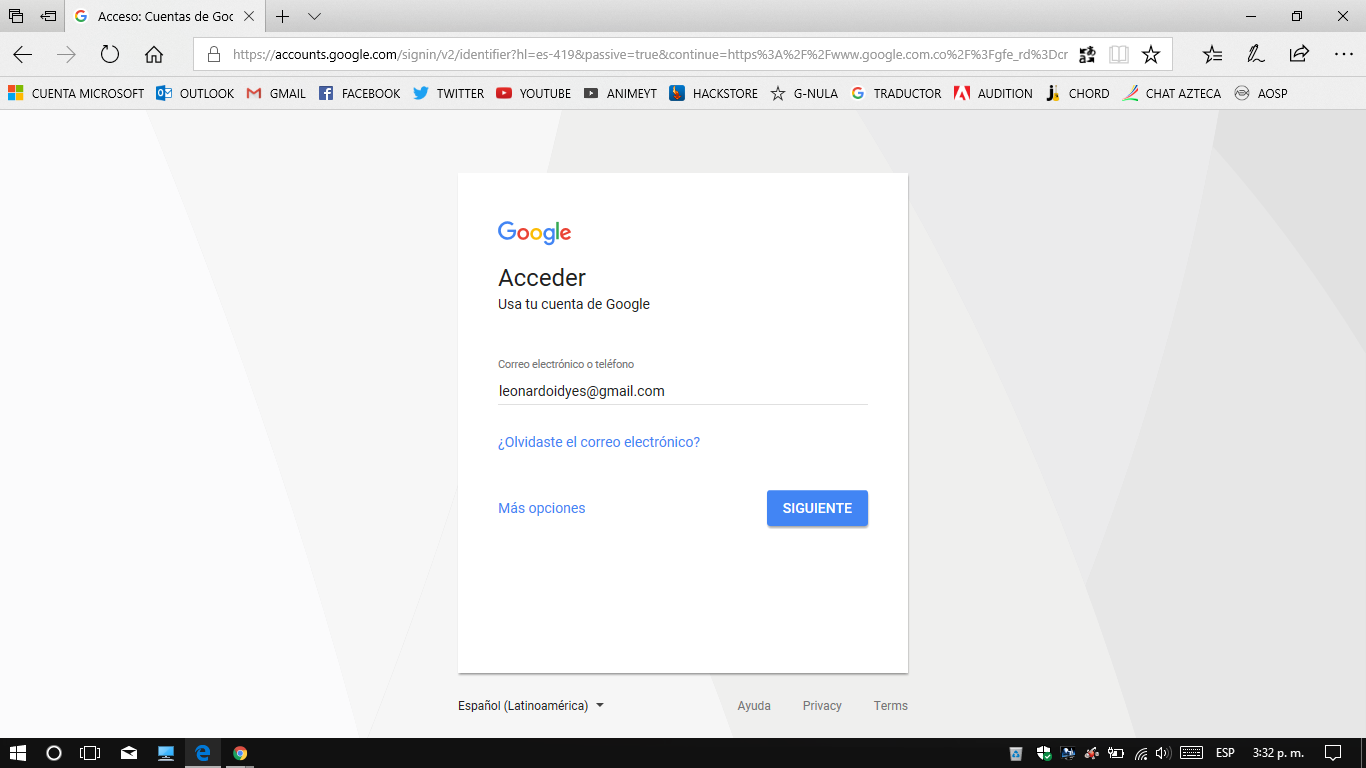Share this page
Screen dimensions: 1366x768
pos(1299,55)
